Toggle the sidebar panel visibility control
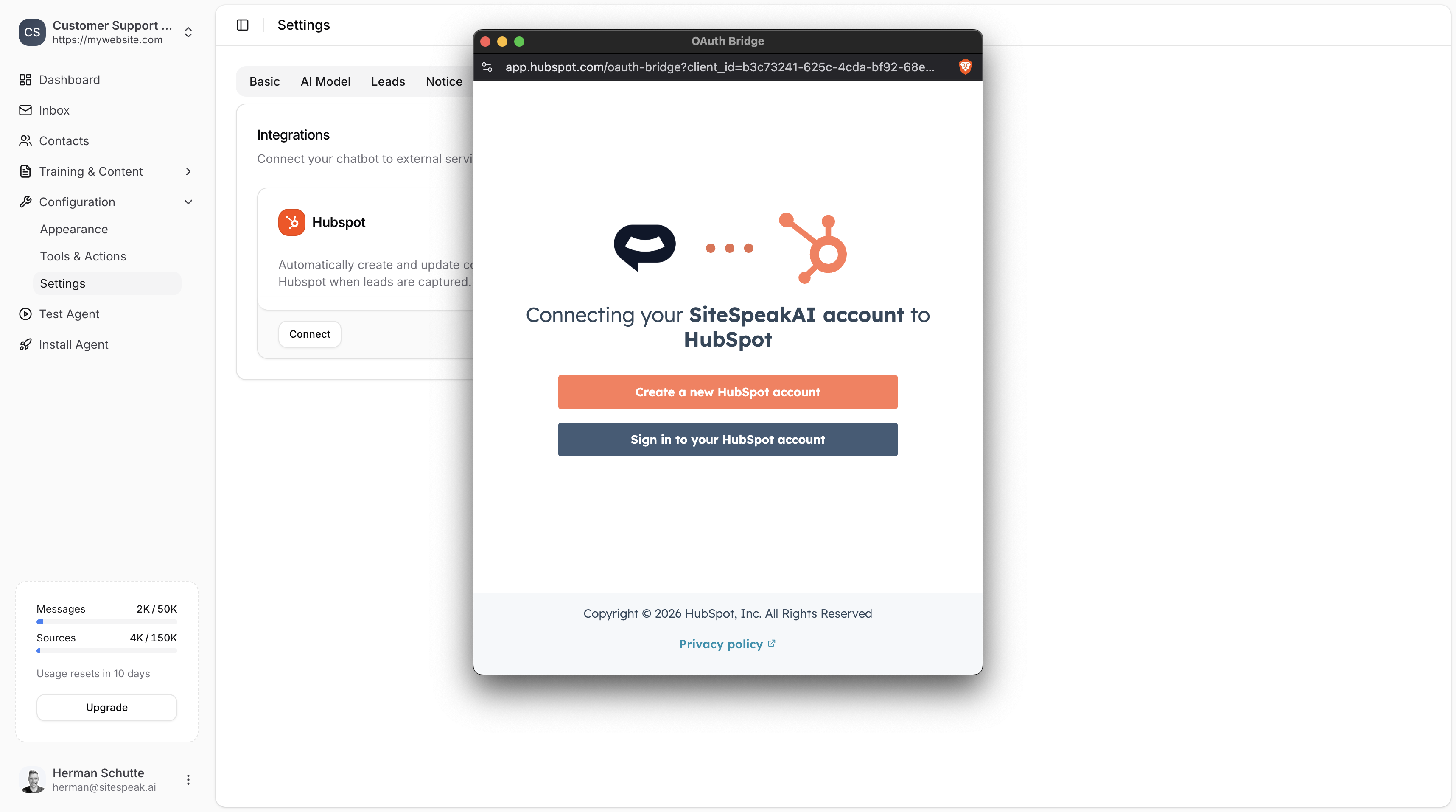 [243, 25]
